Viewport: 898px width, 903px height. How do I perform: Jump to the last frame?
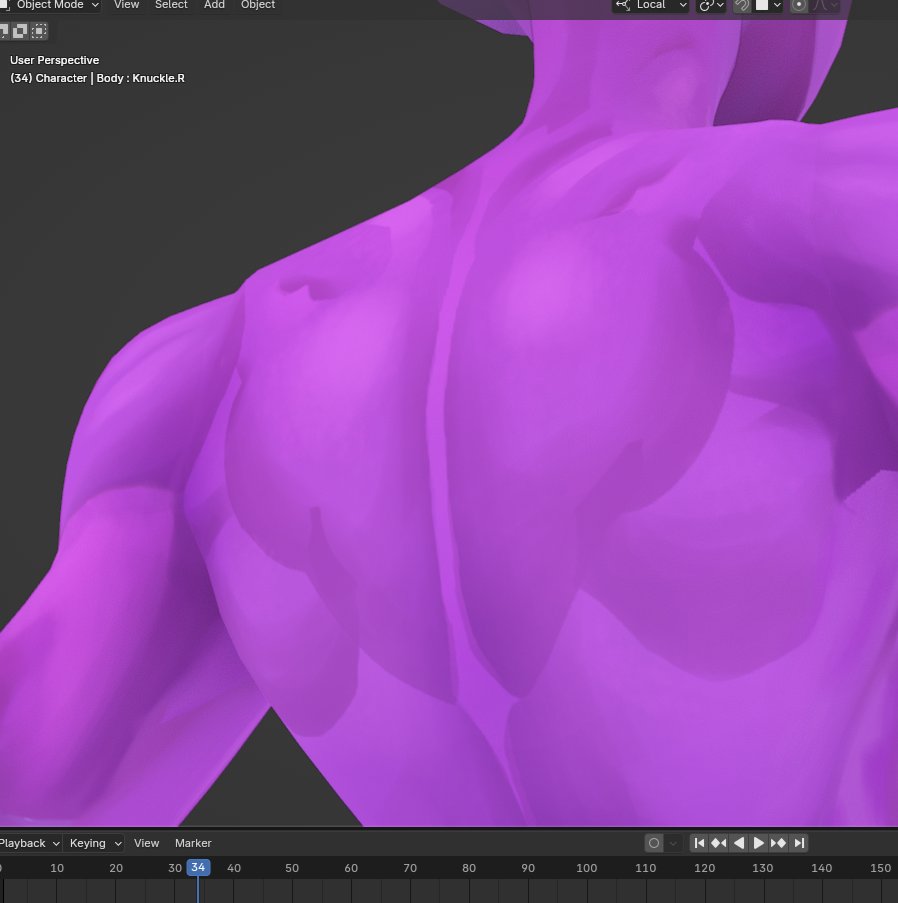tap(799, 843)
